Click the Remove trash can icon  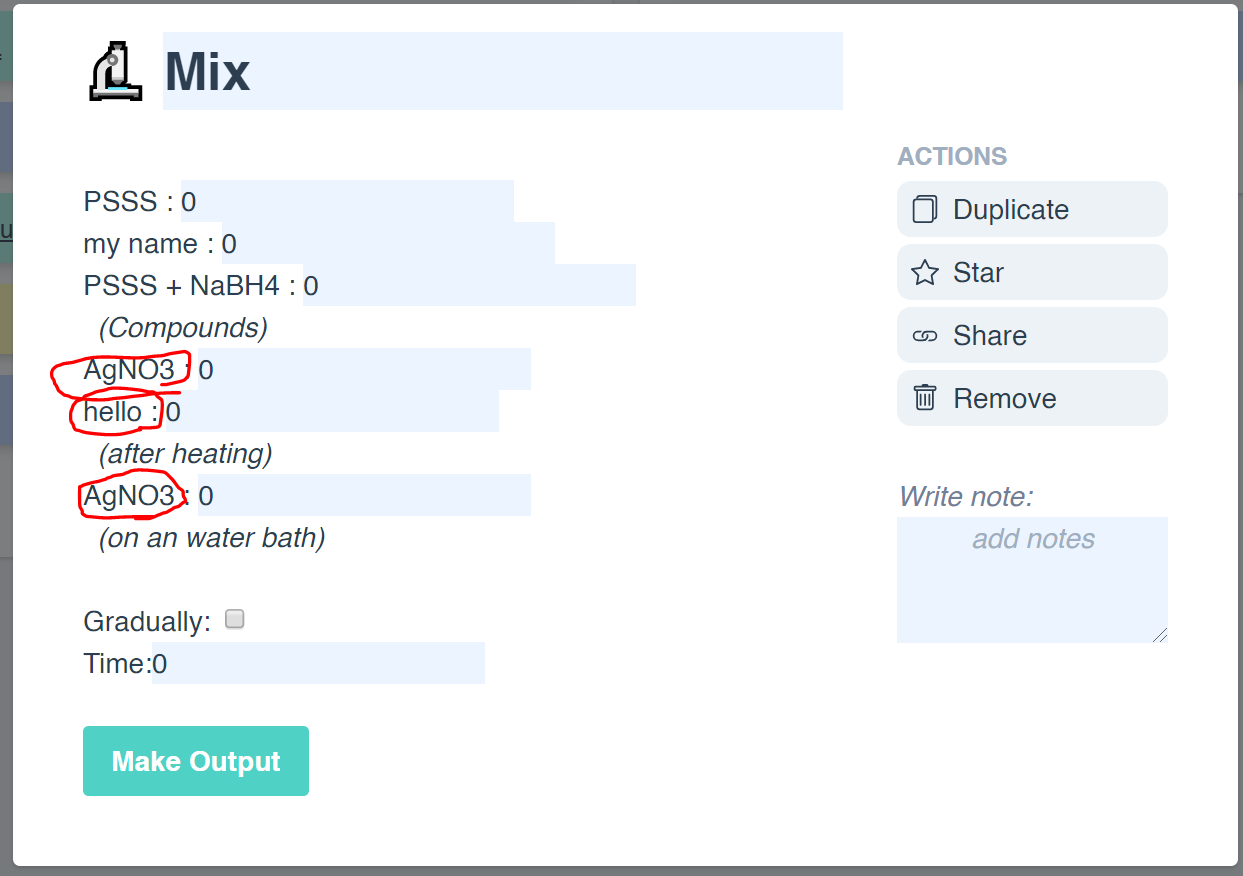925,398
